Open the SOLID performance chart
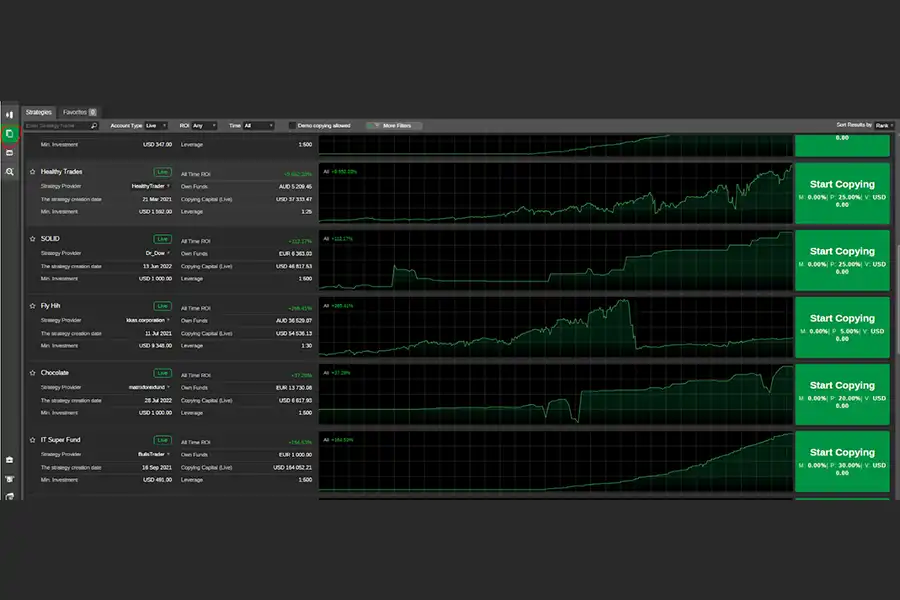This screenshot has height=600, width=900. pos(556,260)
